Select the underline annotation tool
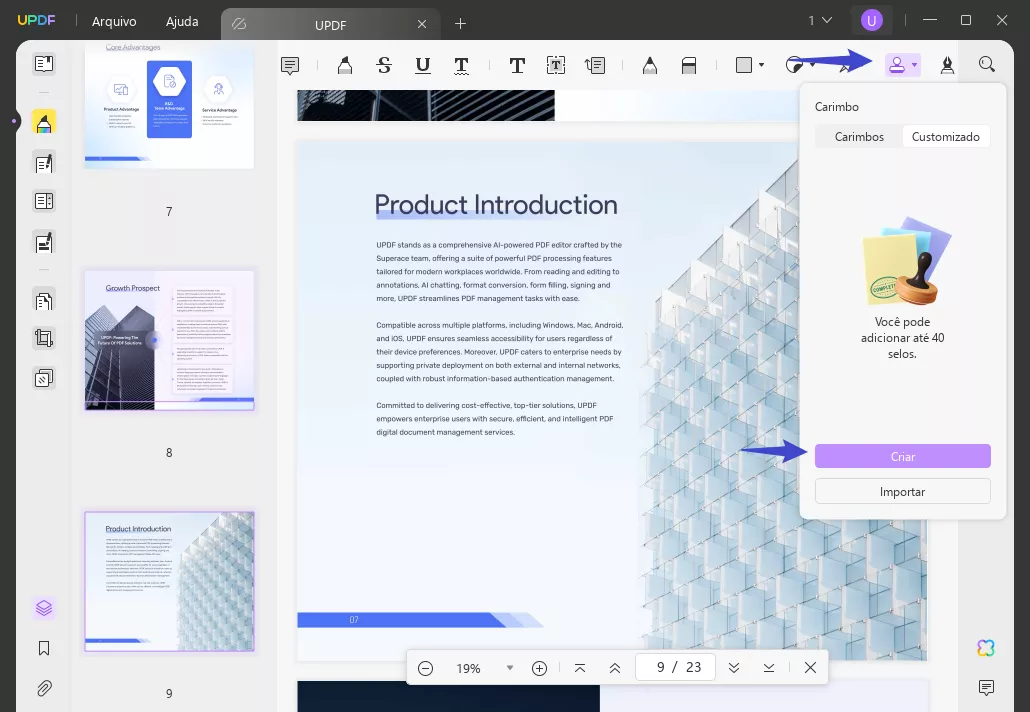This screenshot has width=1030, height=712. pos(423,64)
